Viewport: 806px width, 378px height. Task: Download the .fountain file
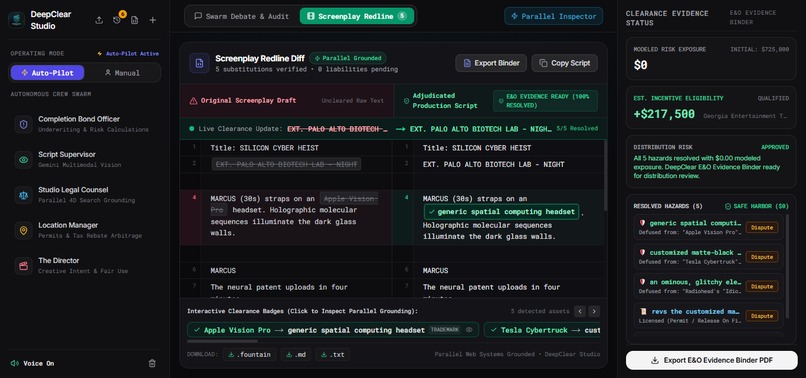[x=250, y=354]
